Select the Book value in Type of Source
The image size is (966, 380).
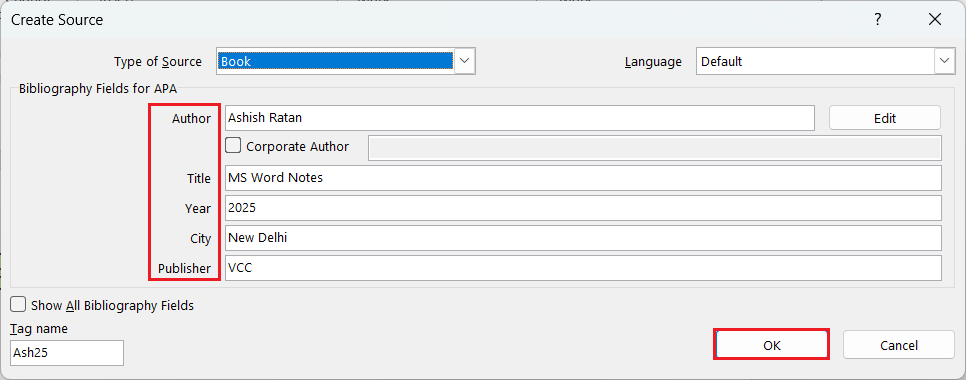[x=336, y=61]
